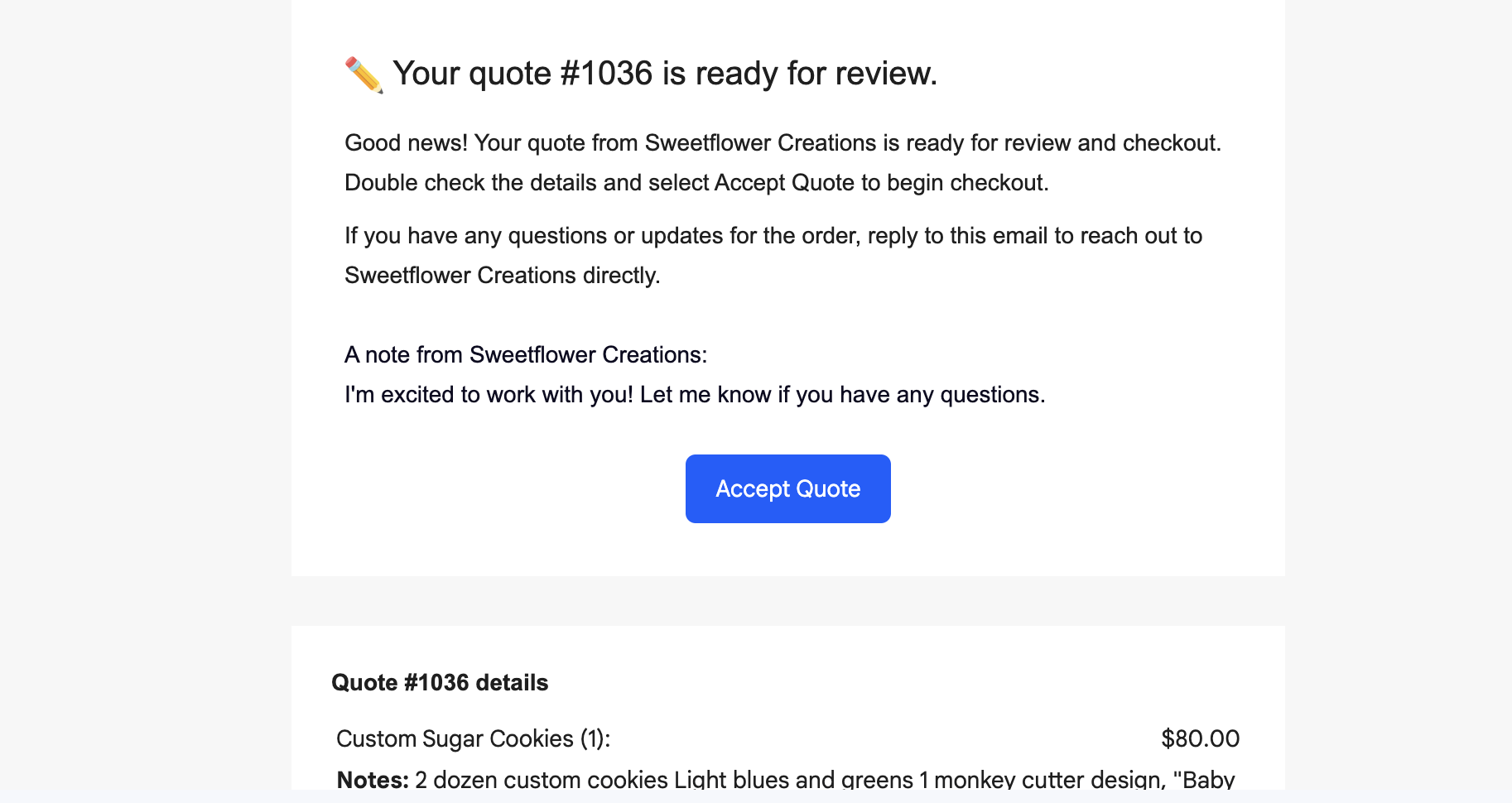Click the 'Sweetflower Creations directly.' line
This screenshot has width=1512, height=803.
click(503, 276)
